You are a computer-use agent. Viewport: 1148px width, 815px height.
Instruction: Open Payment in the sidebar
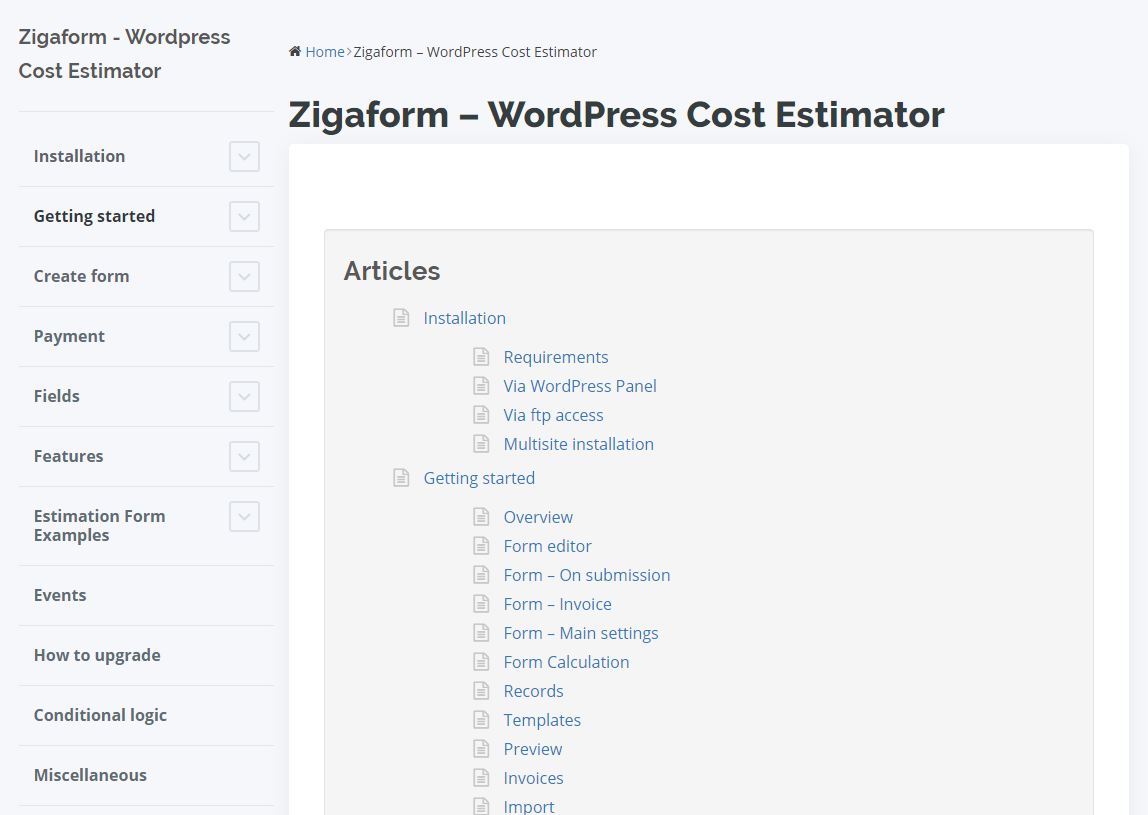[69, 336]
